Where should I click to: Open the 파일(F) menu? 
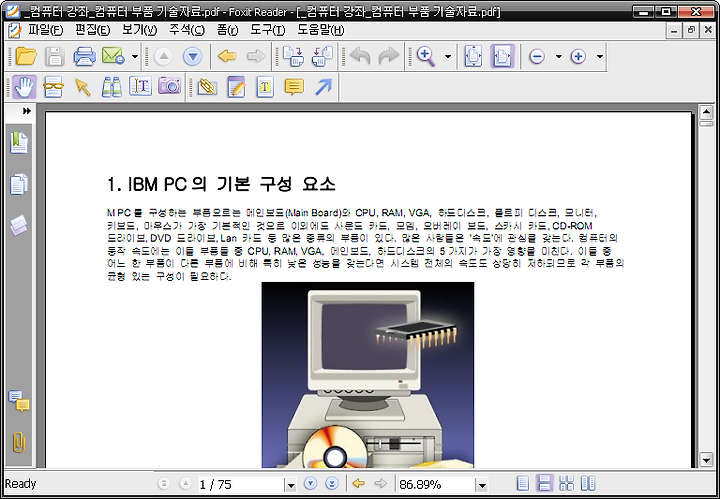45,30
